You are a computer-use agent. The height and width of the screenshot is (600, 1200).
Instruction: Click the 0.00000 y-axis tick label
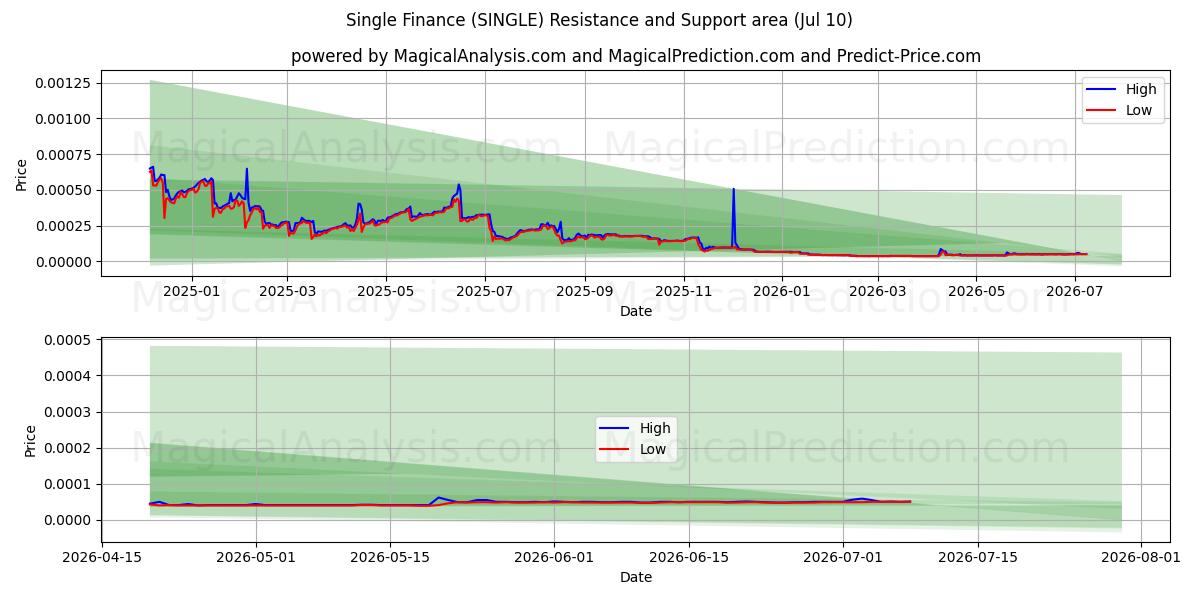pos(63,262)
